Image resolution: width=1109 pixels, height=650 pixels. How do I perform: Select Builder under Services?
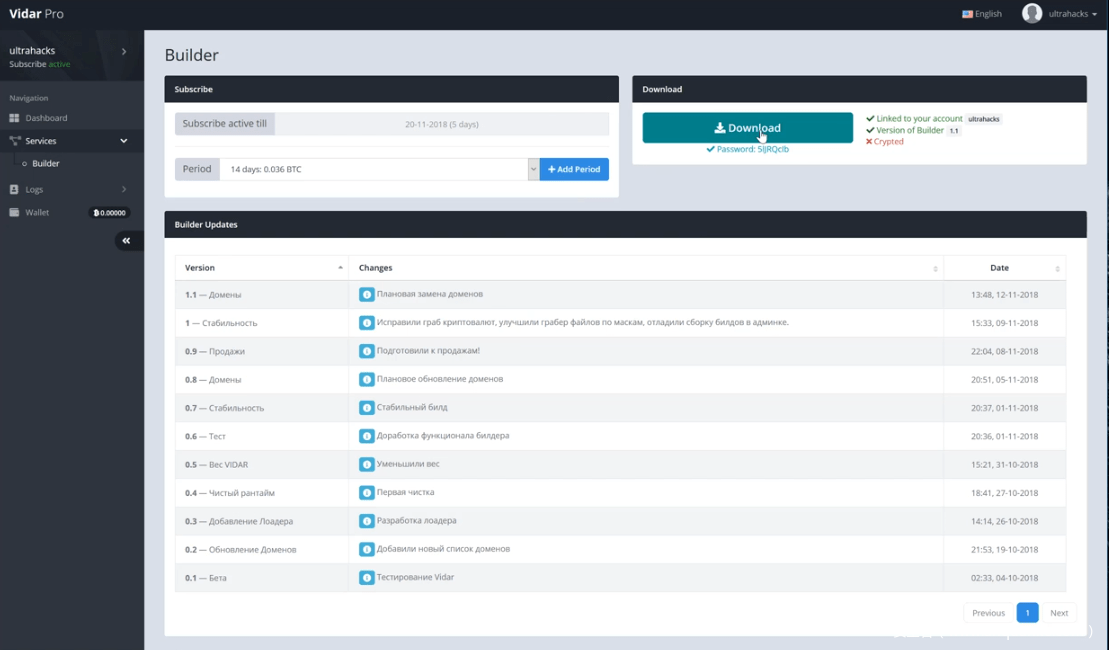(46, 163)
